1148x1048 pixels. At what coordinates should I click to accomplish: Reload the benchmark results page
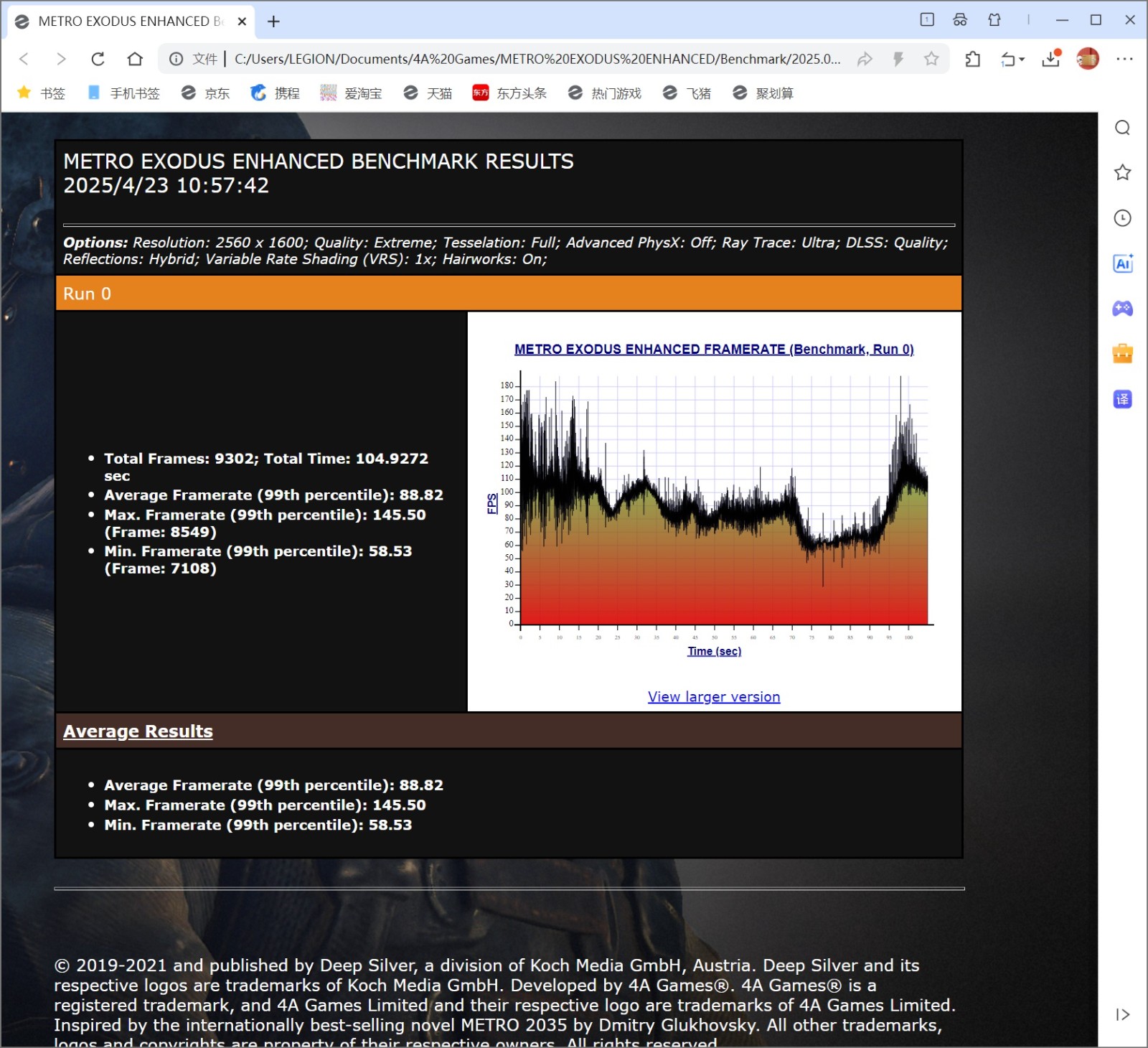click(x=98, y=59)
